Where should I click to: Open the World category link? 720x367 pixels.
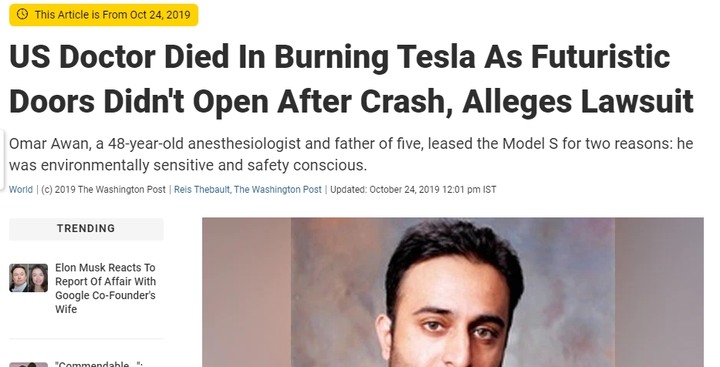pos(21,190)
